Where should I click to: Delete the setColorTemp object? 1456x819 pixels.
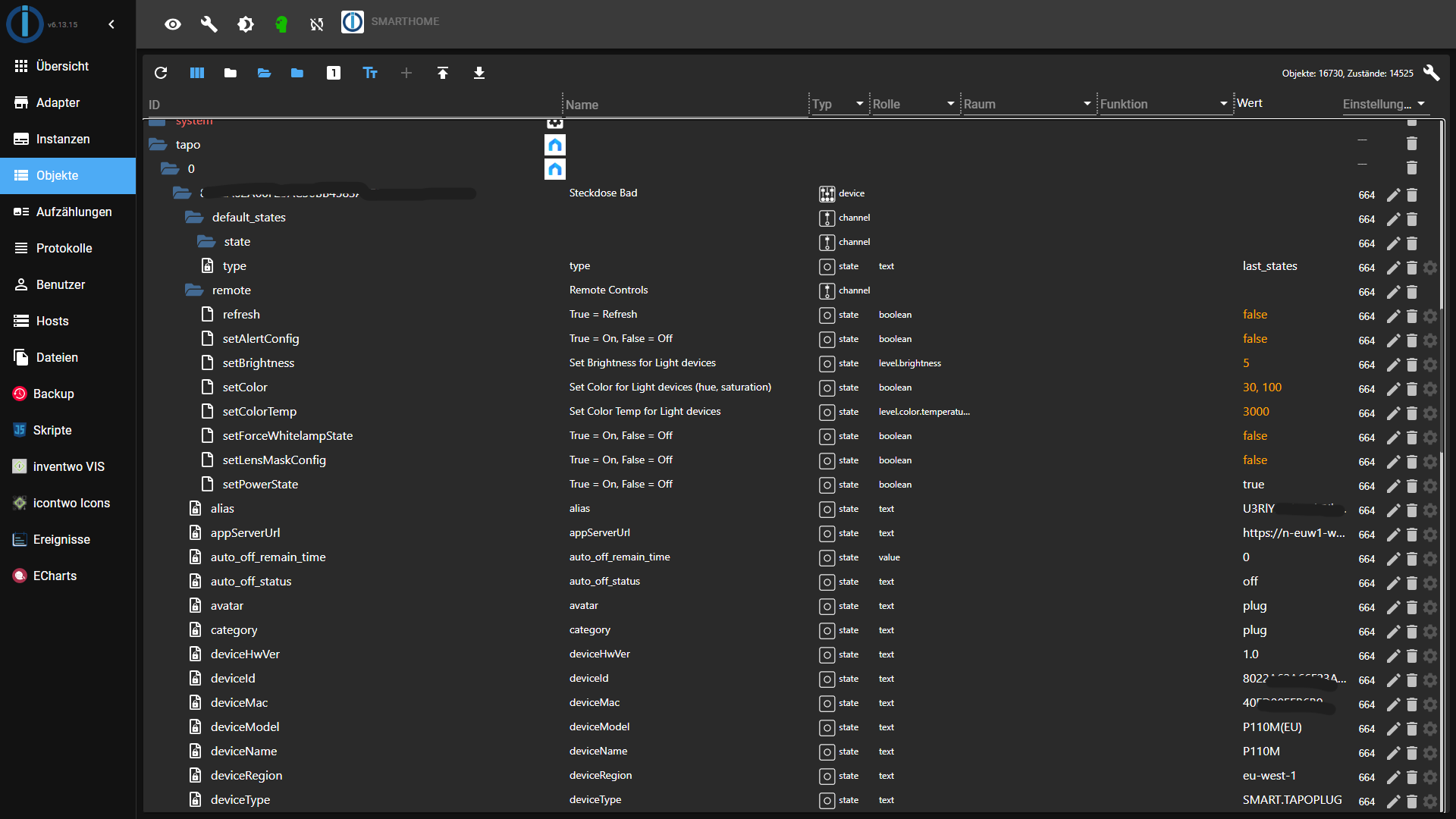[1412, 413]
